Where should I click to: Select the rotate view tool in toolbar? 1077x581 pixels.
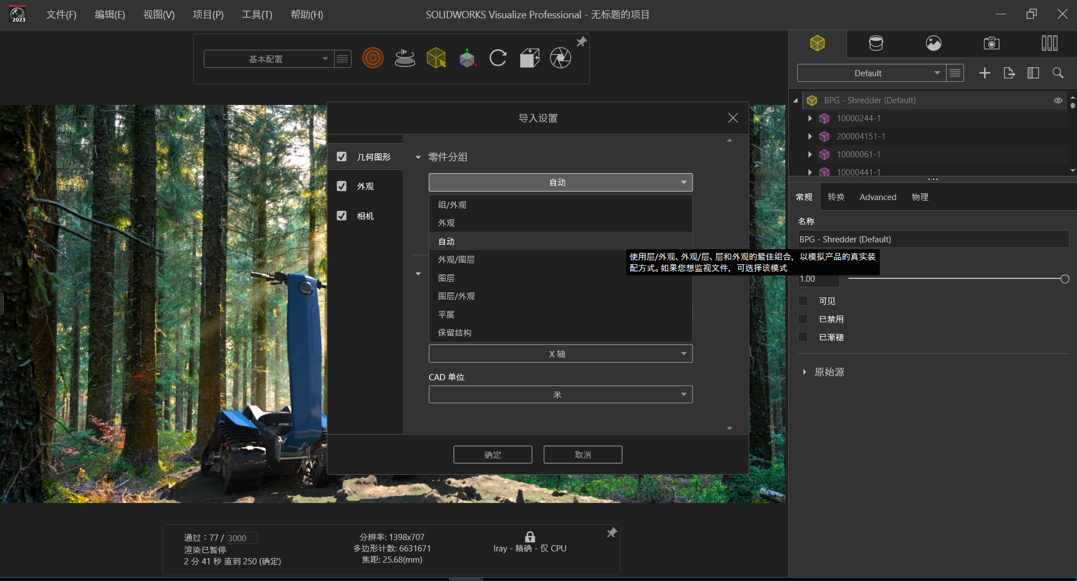click(x=497, y=57)
